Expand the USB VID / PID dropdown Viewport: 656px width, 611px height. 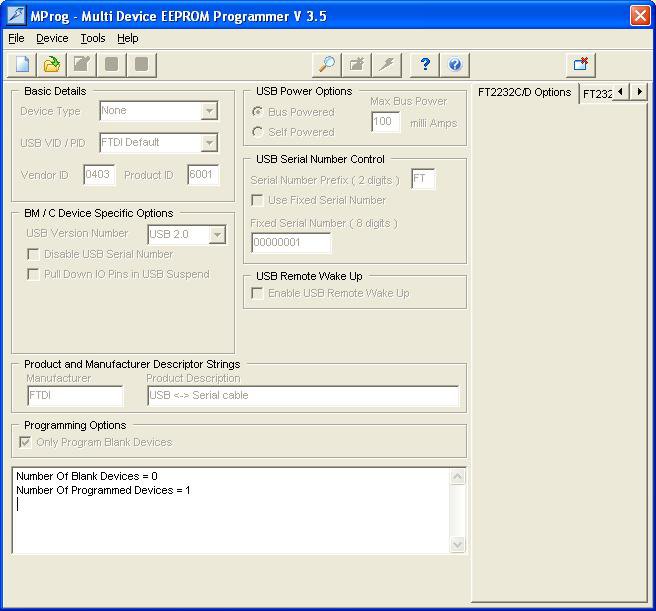209,143
